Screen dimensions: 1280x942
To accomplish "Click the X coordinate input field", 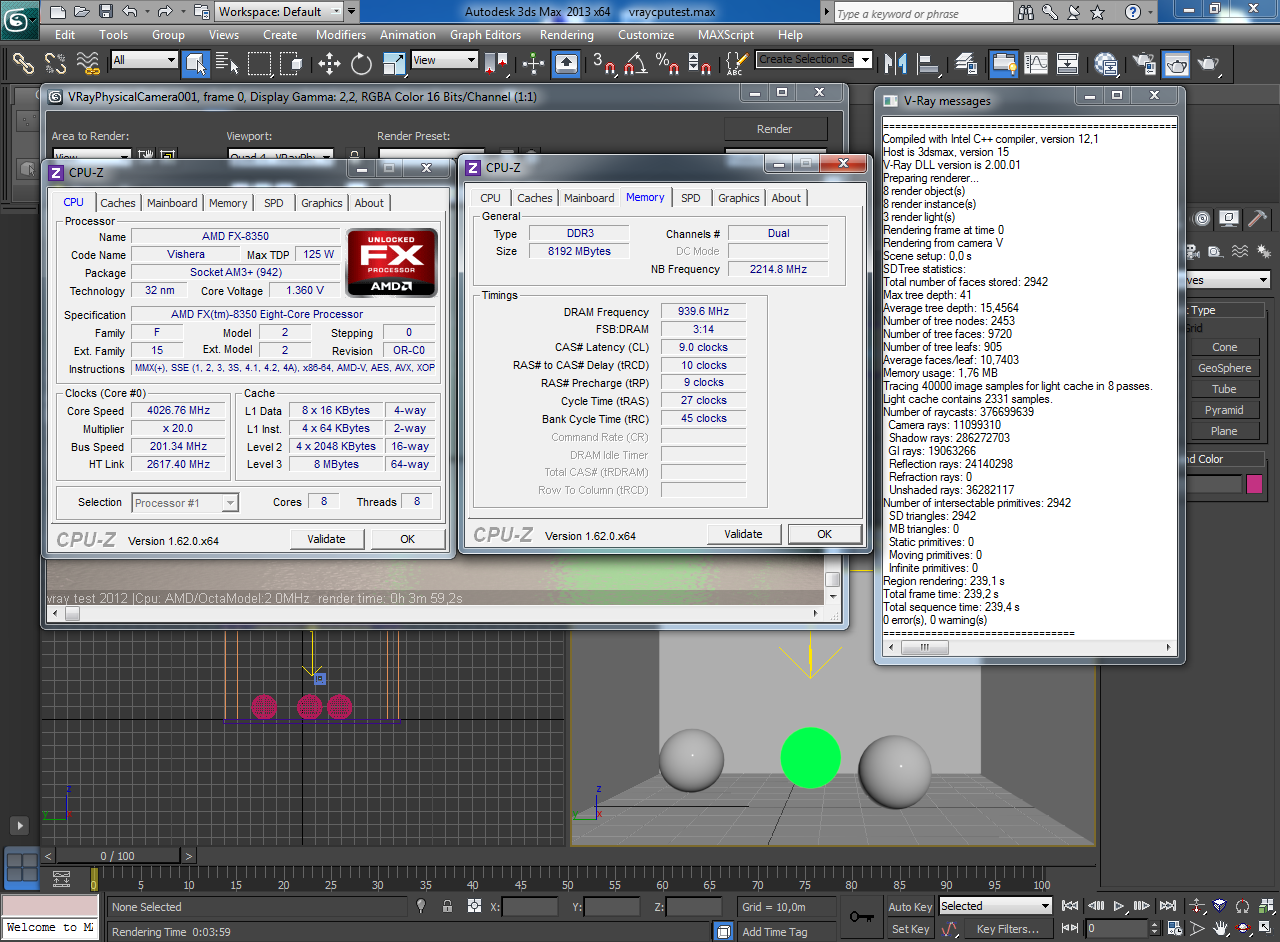I will coord(530,907).
